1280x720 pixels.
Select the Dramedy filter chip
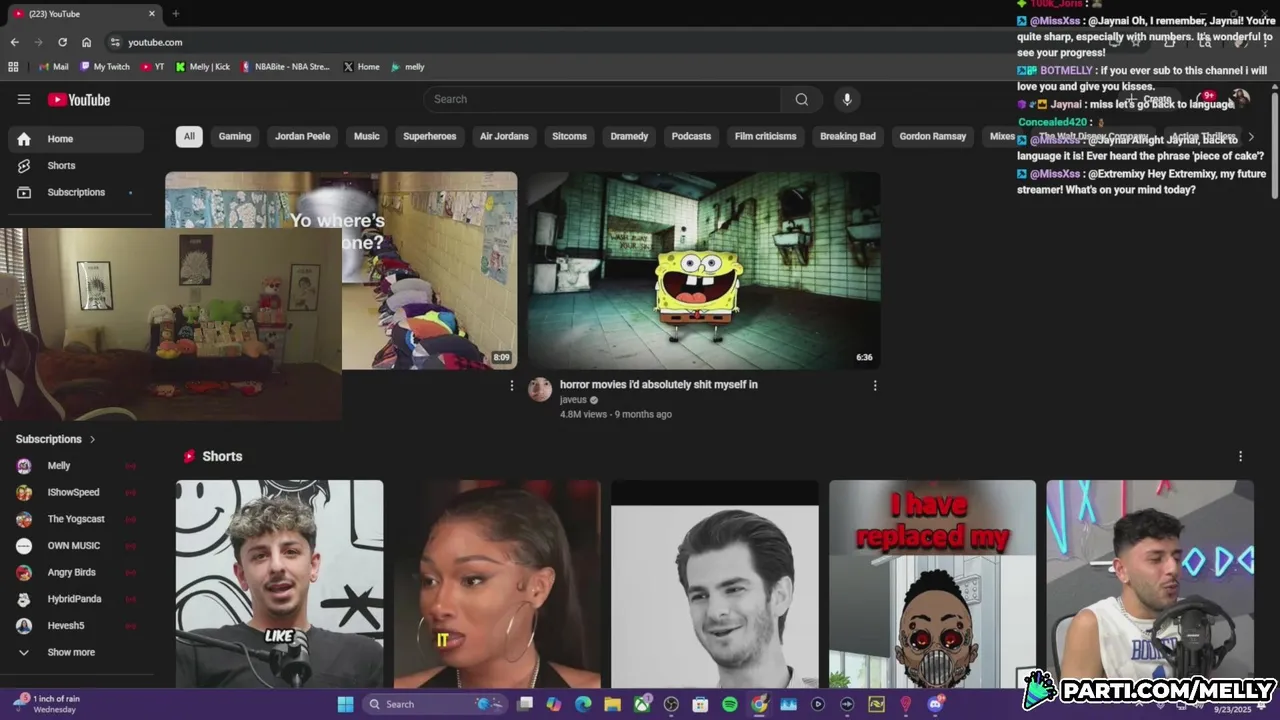pos(629,136)
